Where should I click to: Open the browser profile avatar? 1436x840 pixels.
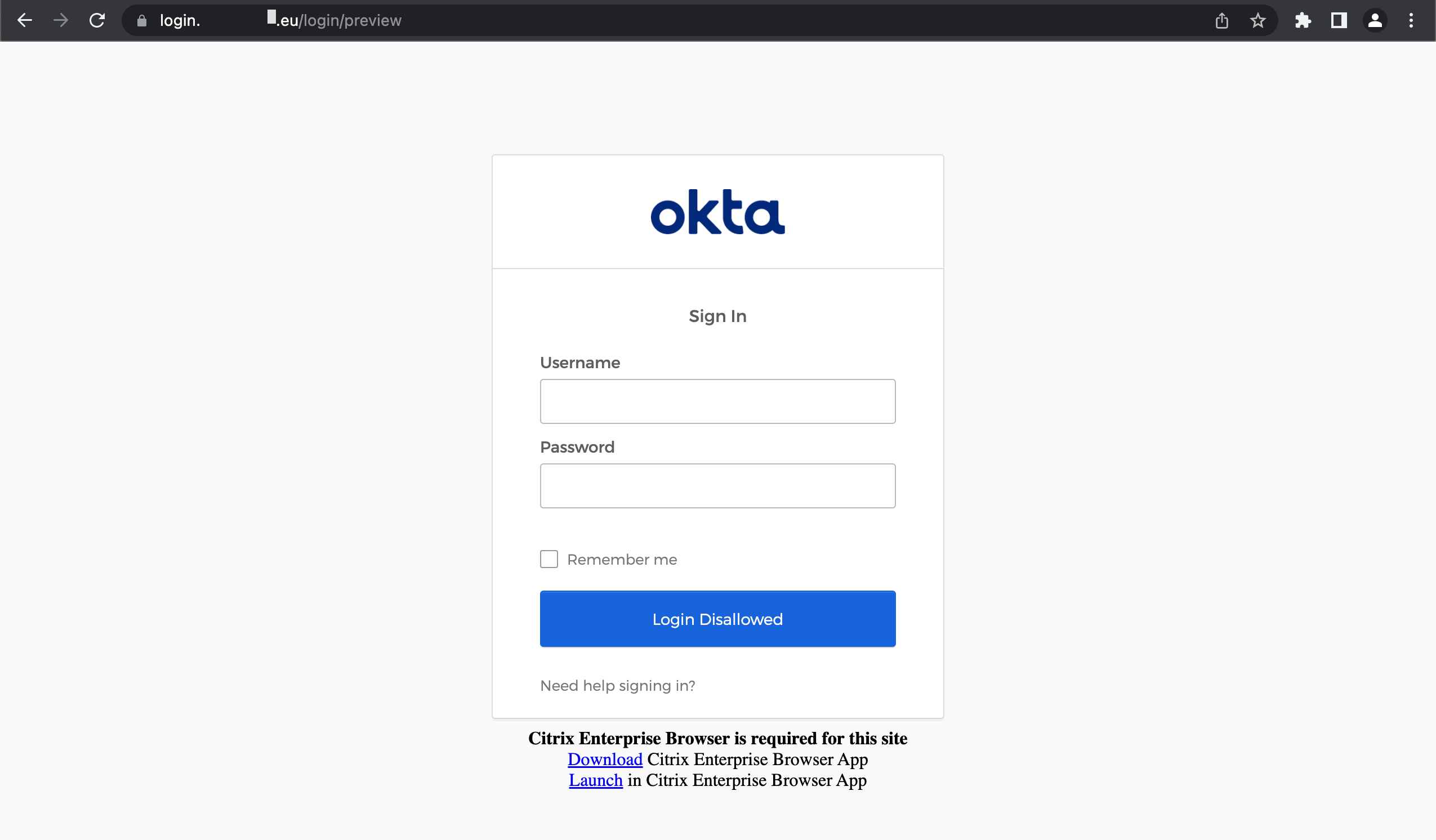[1375, 21]
